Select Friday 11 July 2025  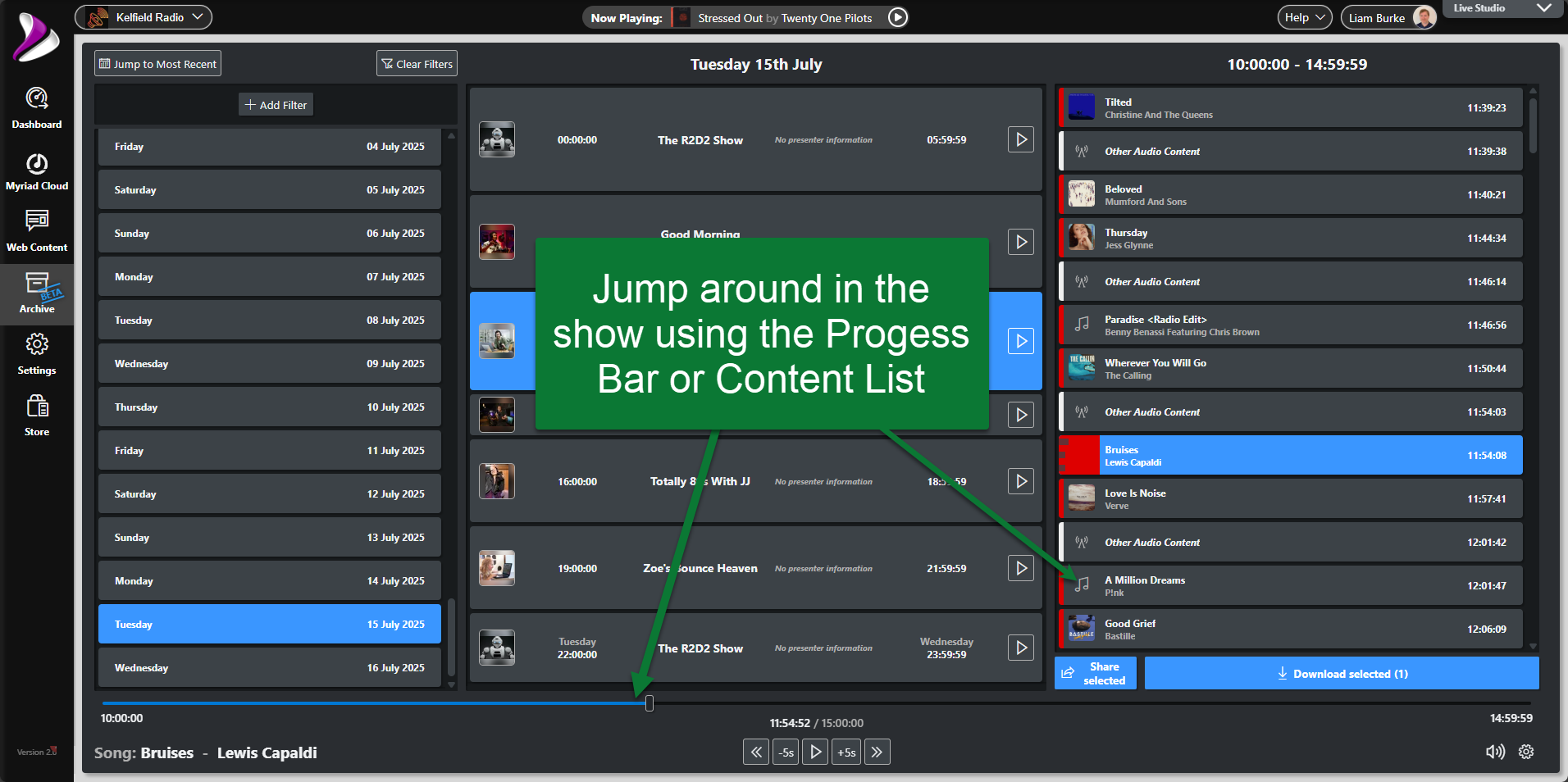coord(270,451)
